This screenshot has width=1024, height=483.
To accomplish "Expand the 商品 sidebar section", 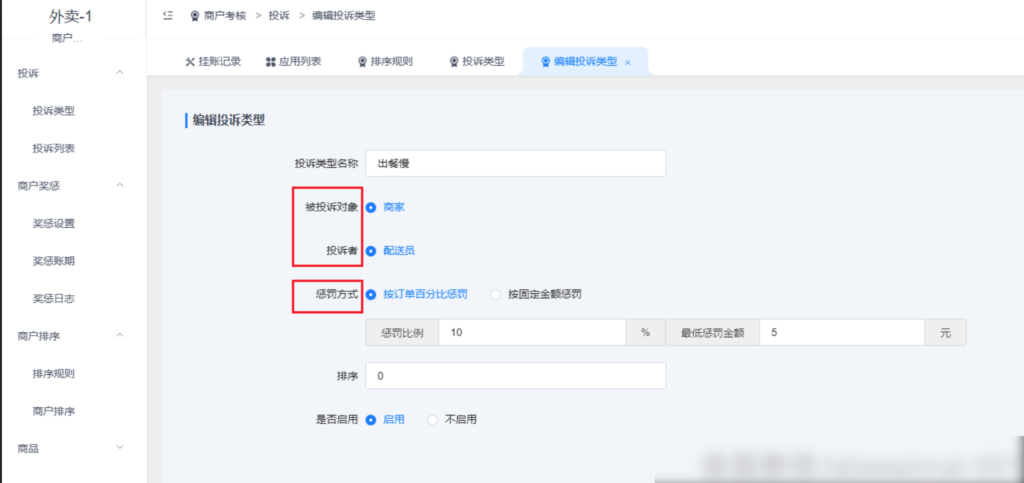I will [120, 448].
